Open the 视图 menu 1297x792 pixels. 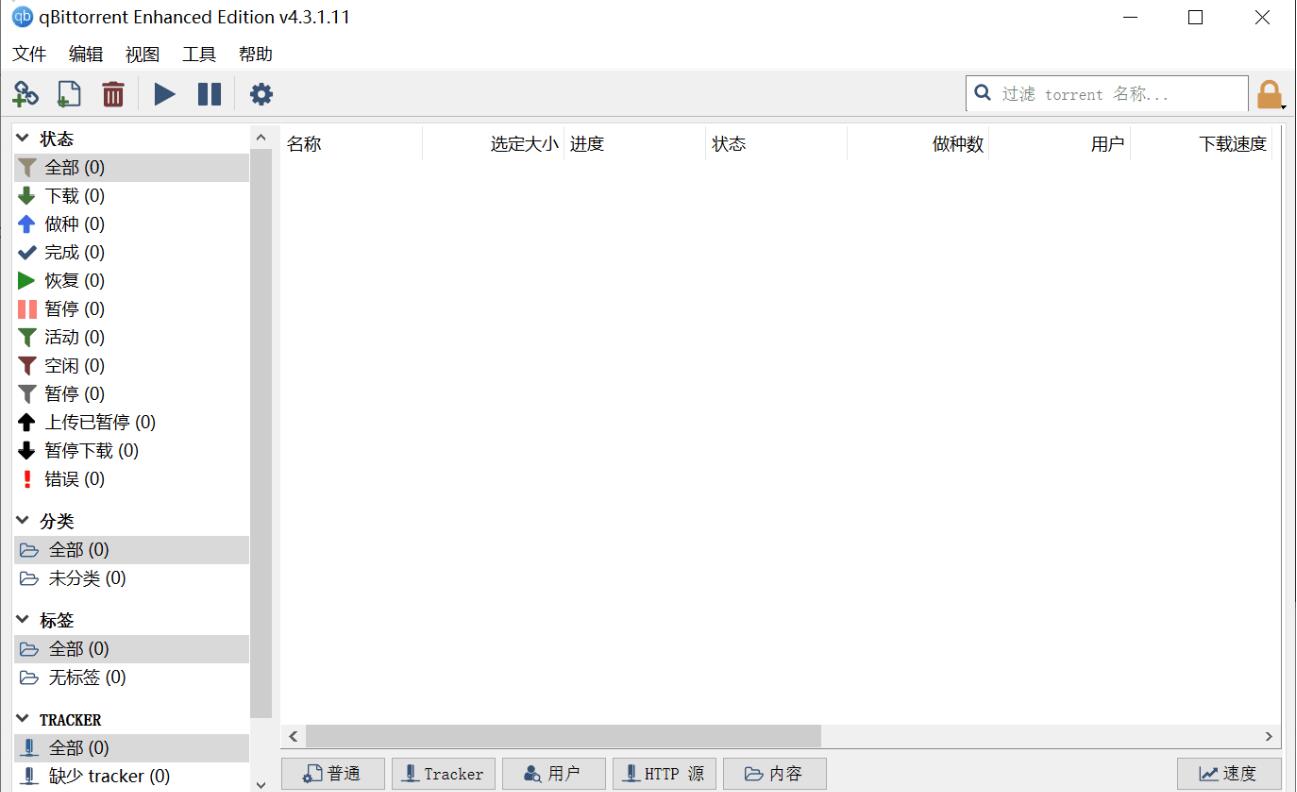click(x=142, y=54)
